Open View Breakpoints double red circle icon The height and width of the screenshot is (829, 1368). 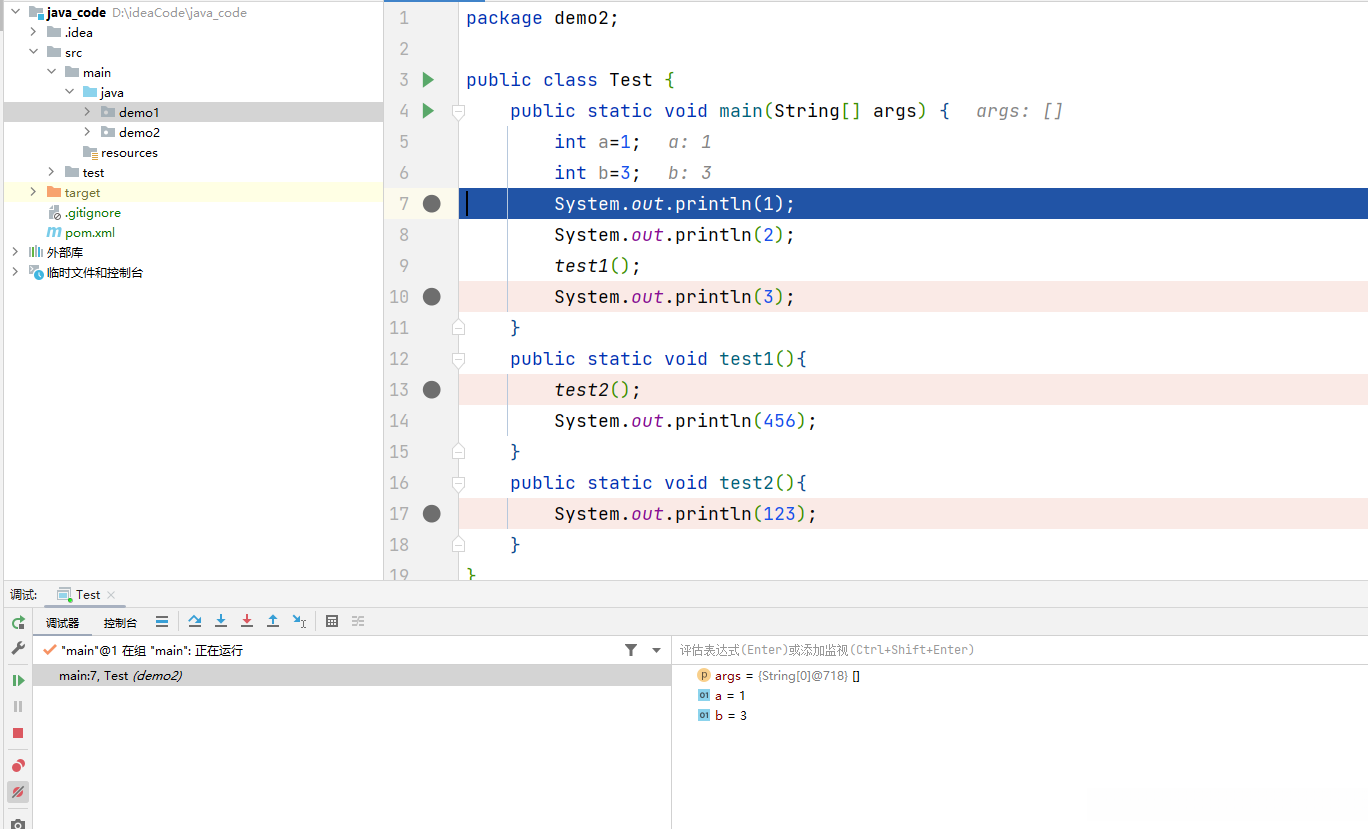(x=18, y=766)
